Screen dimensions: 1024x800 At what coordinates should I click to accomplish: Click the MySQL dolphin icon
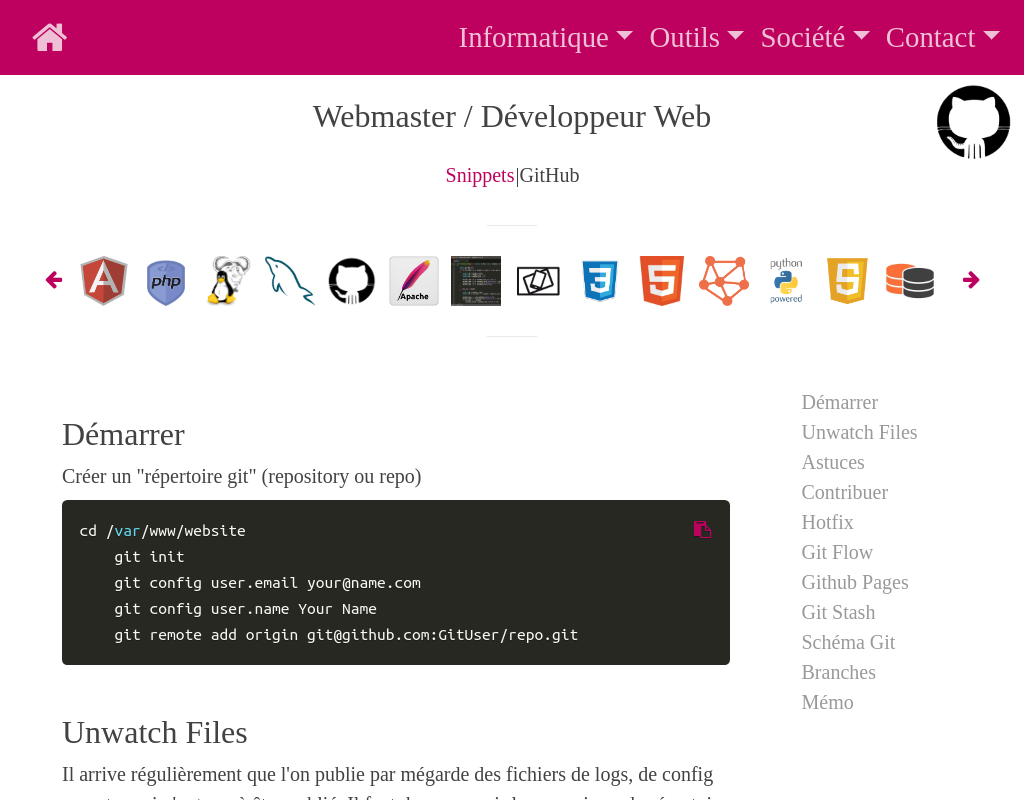click(x=289, y=281)
